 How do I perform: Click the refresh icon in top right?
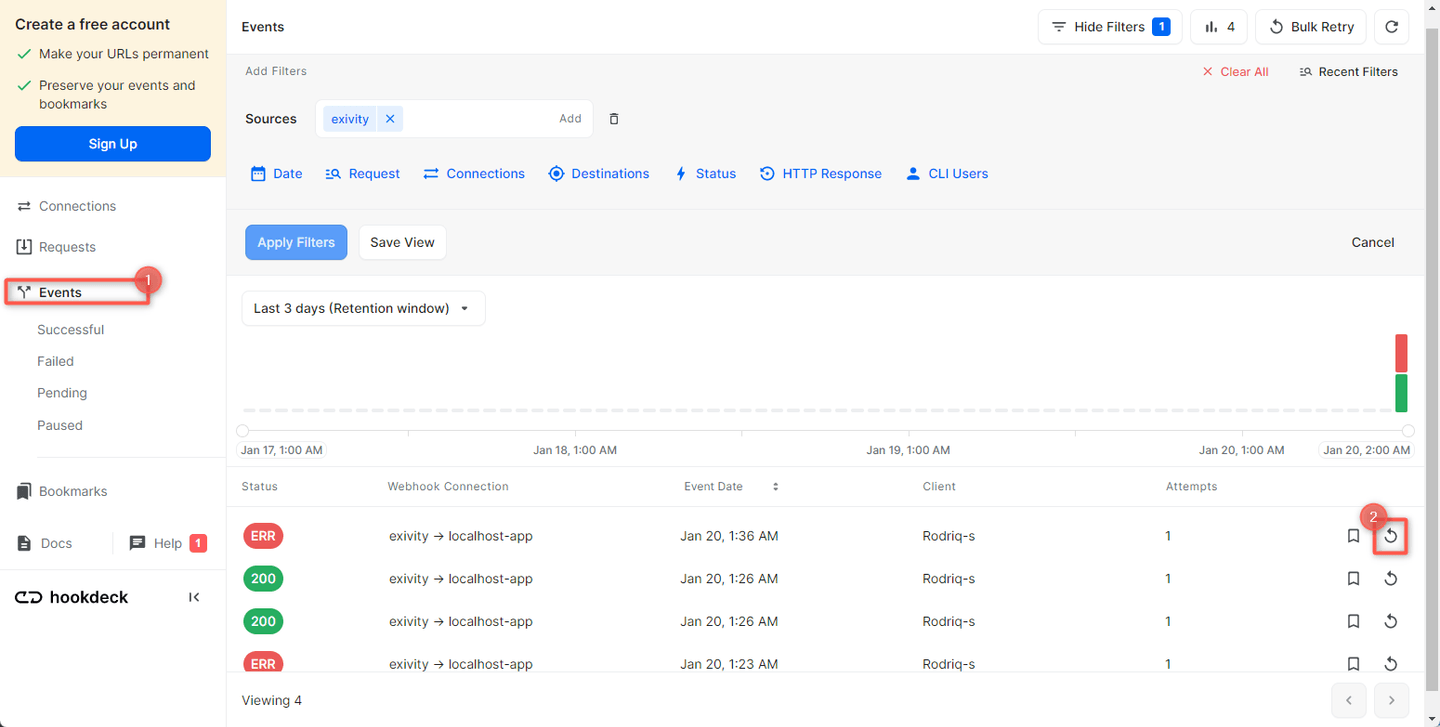click(1391, 27)
